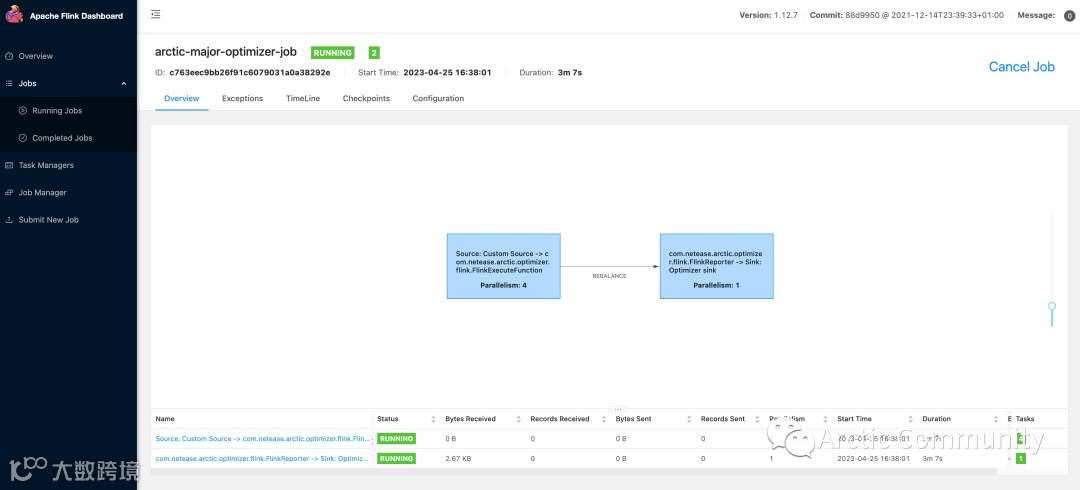Sort by Records Received column
Viewport: 1080px width, 490px height.
click(x=603, y=419)
